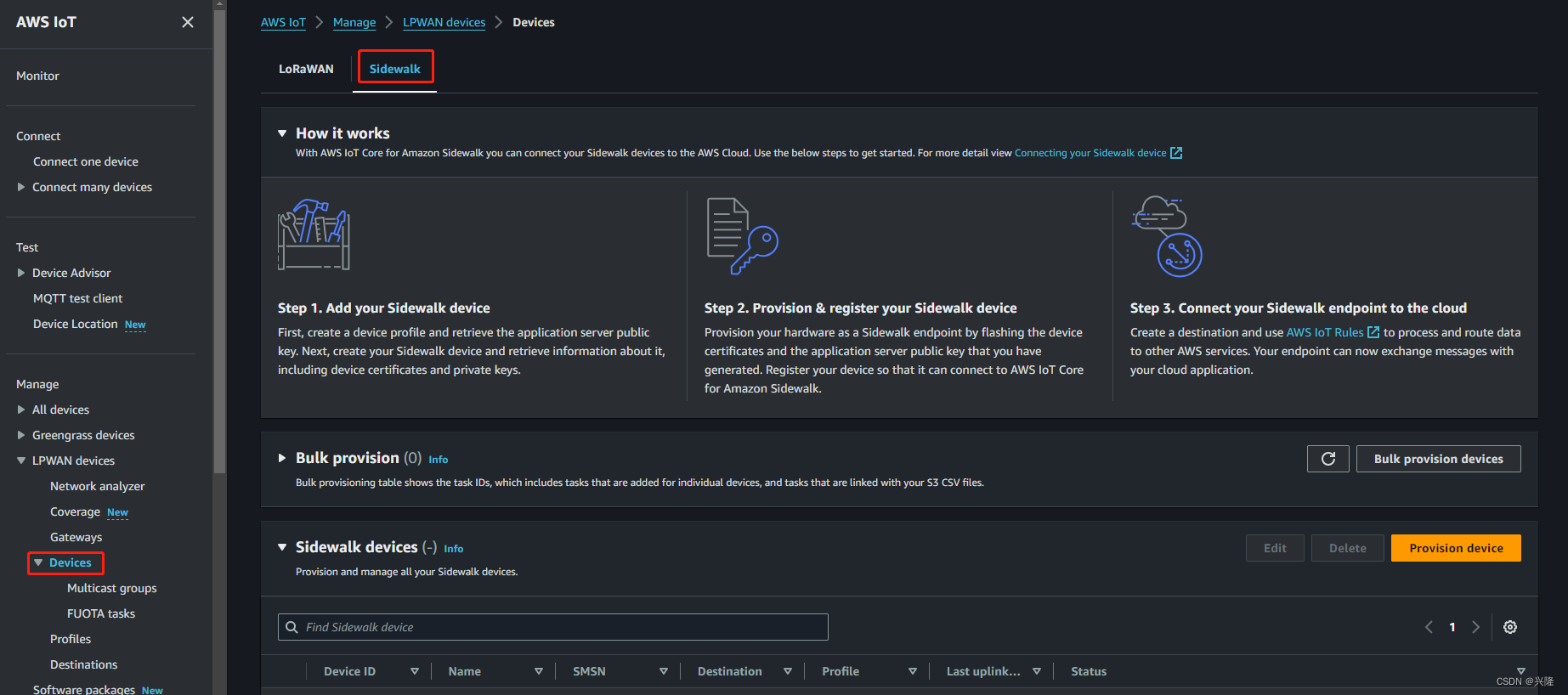Go to previous page arrow in pagination
Viewport: 1568px width, 695px height.
[1429, 627]
